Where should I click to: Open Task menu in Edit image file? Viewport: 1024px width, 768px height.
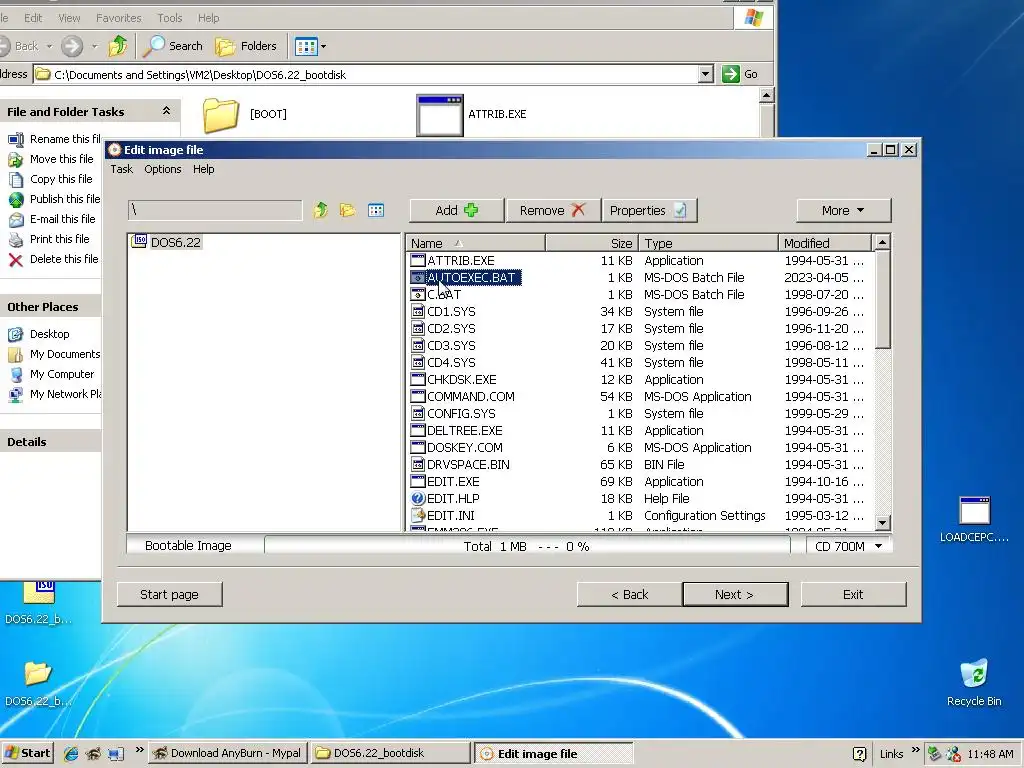click(121, 169)
